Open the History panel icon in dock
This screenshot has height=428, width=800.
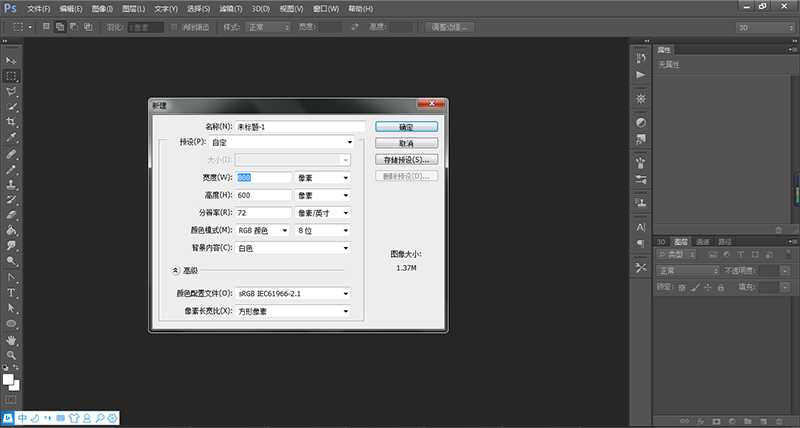pyautogui.click(x=641, y=59)
